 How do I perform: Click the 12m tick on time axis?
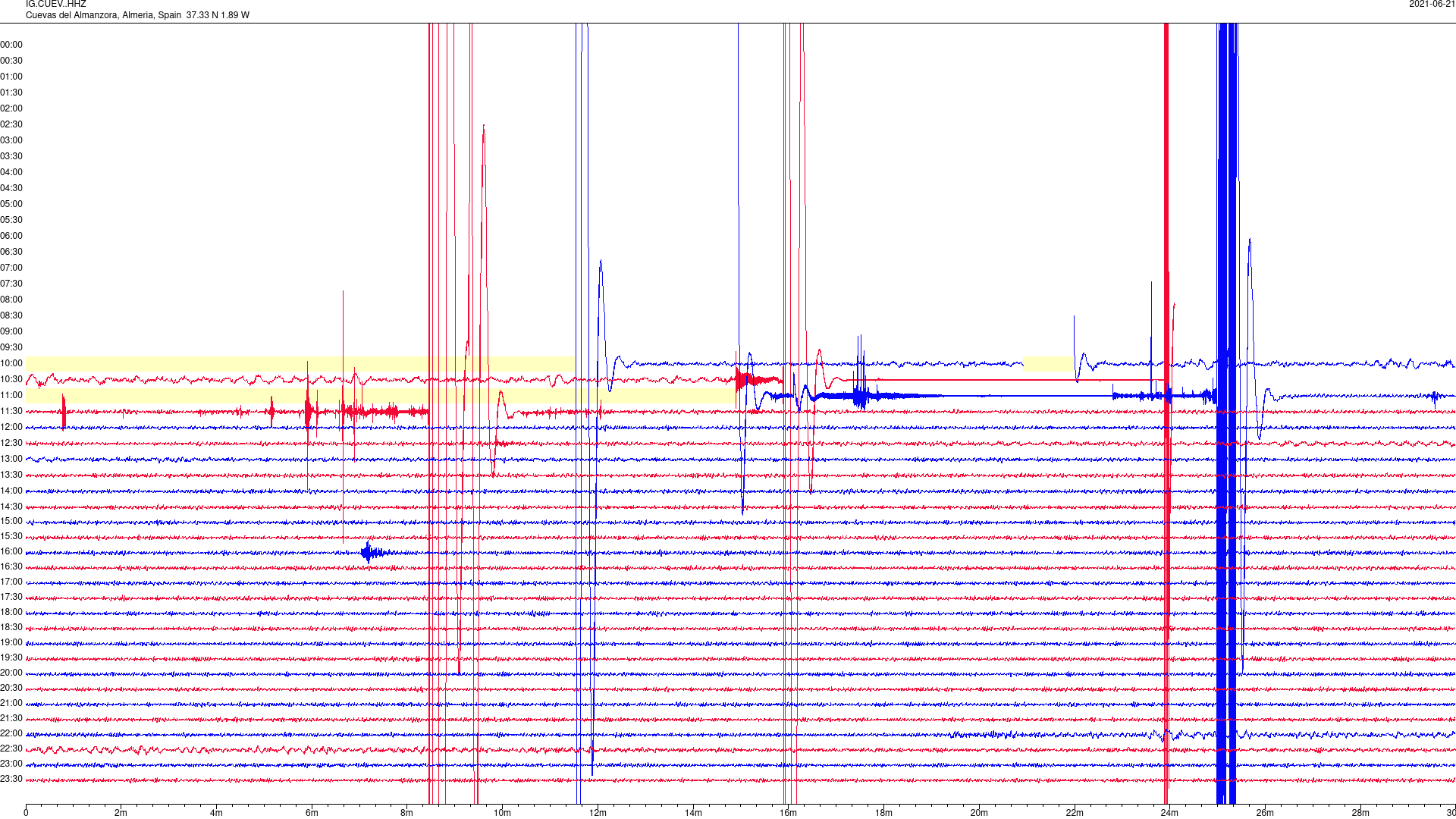[x=598, y=813]
